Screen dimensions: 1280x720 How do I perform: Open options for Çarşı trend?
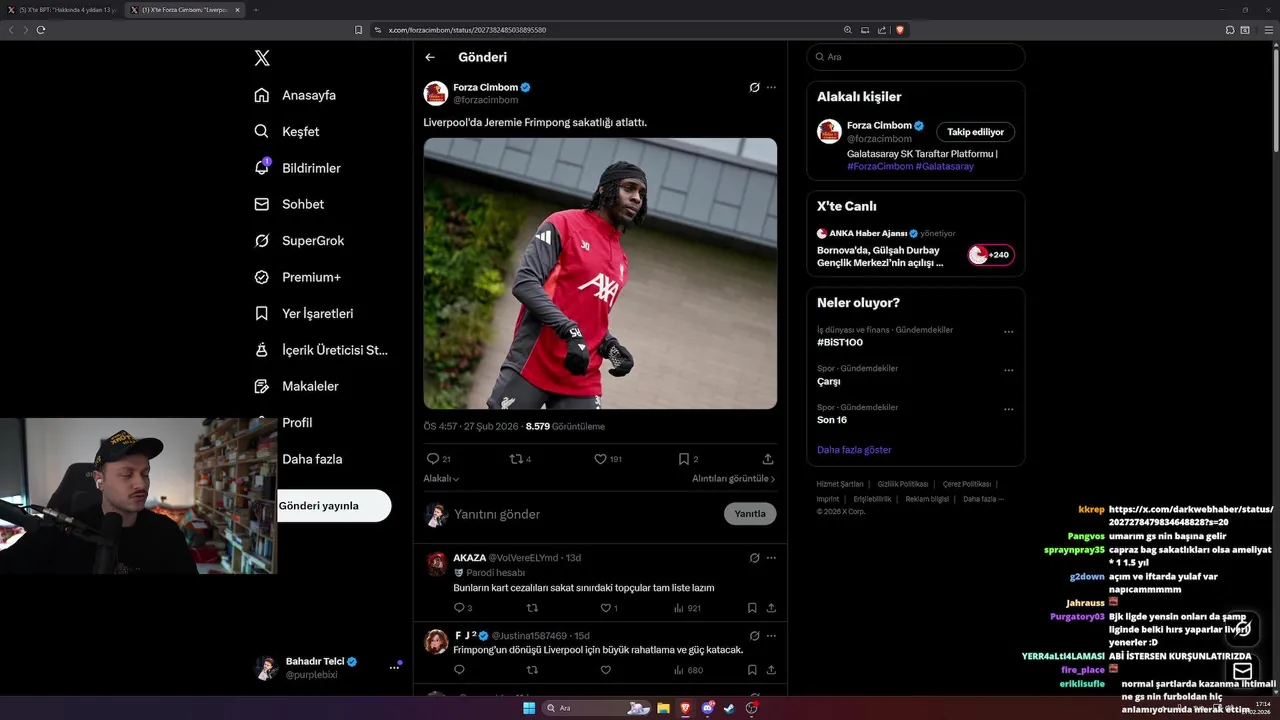[1008, 371]
